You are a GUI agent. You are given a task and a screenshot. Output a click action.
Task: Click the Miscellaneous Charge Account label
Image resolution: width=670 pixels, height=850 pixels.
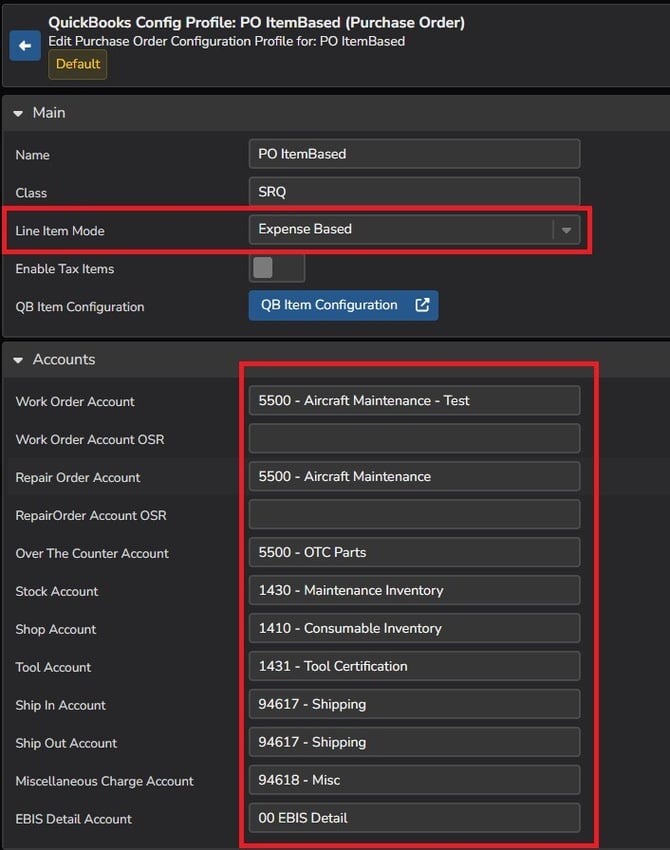point(104,781)
